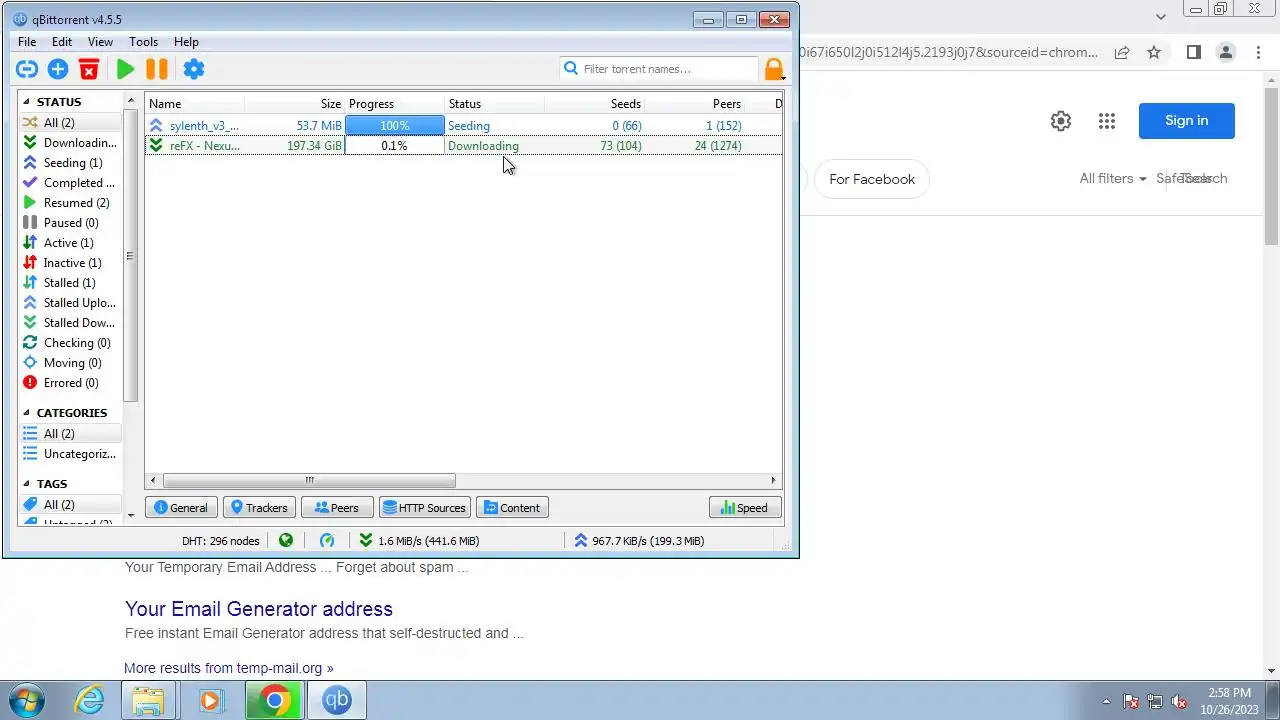Image resolution: width=1280 pixels, height=720 pixels.
Task: Click the search magnifier icon in filter box
Action: pos(571,69)
